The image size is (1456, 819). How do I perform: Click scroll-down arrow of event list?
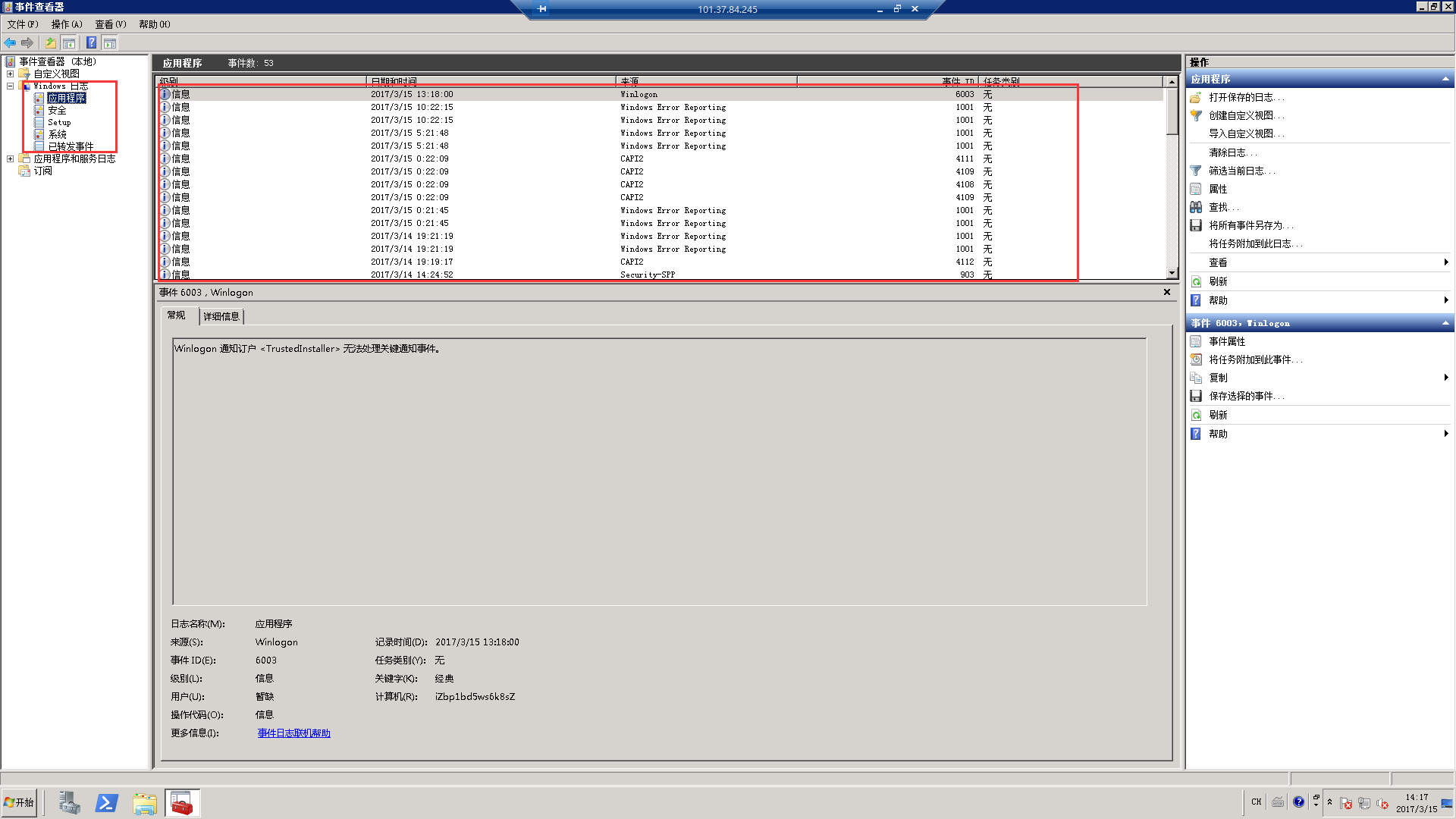click(1172, 273)
